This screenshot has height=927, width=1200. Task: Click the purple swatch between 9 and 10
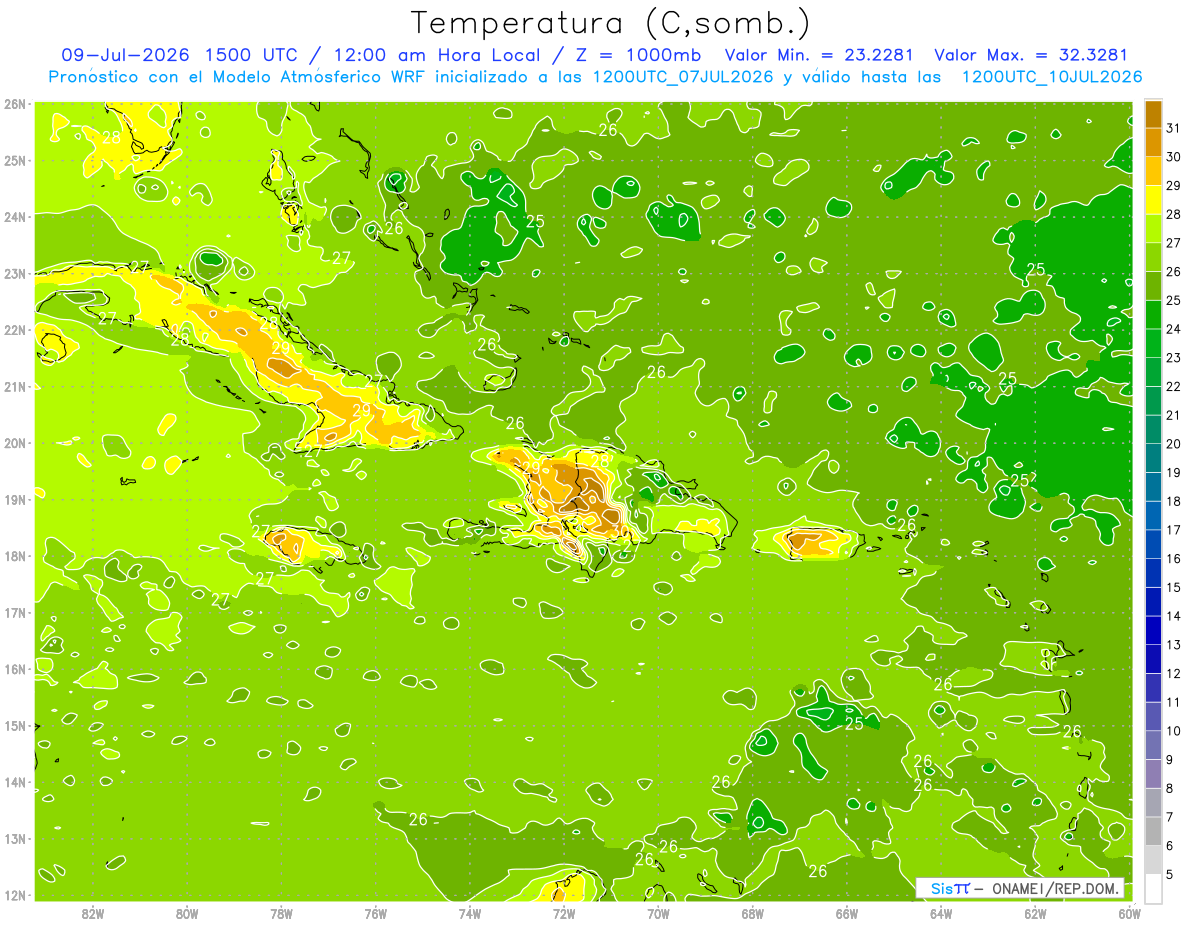[1153, 745]
